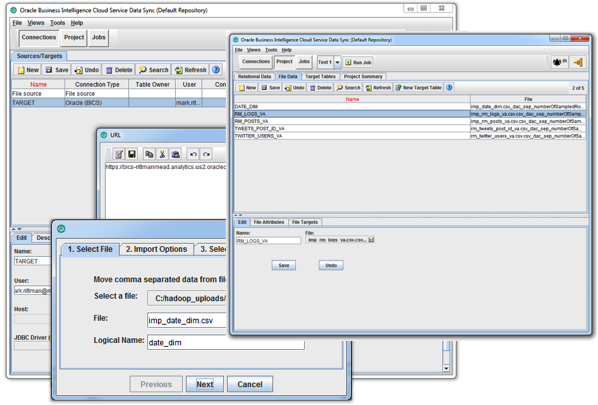Click Refresh in File Data toolbar
The width and height of the screenshot is (598, 405).
tap(378, 88)
